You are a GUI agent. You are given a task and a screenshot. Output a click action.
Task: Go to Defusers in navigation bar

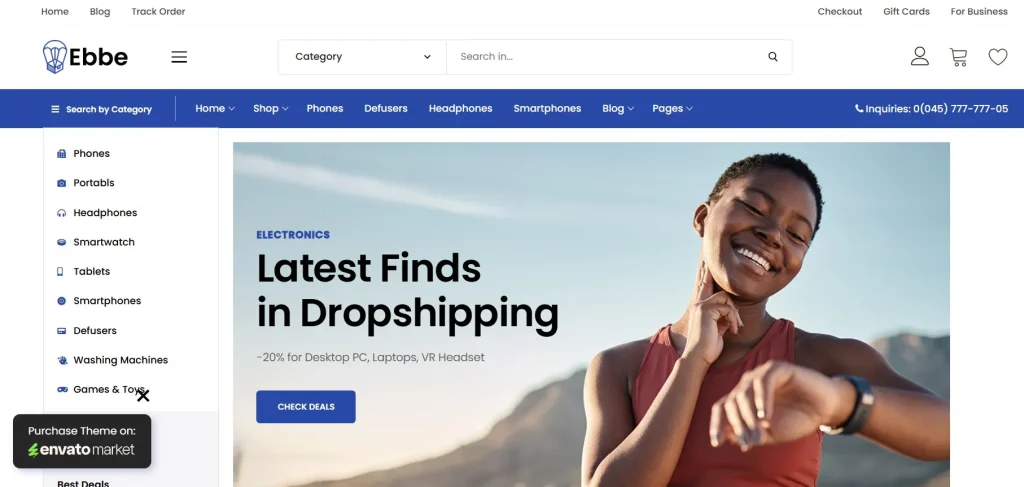[386, 108]
